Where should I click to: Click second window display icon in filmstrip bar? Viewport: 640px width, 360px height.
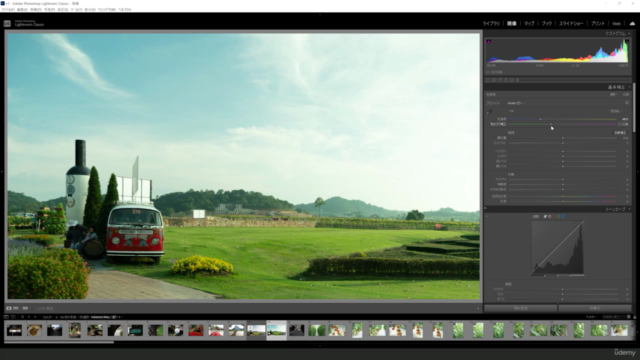(13, 317)
